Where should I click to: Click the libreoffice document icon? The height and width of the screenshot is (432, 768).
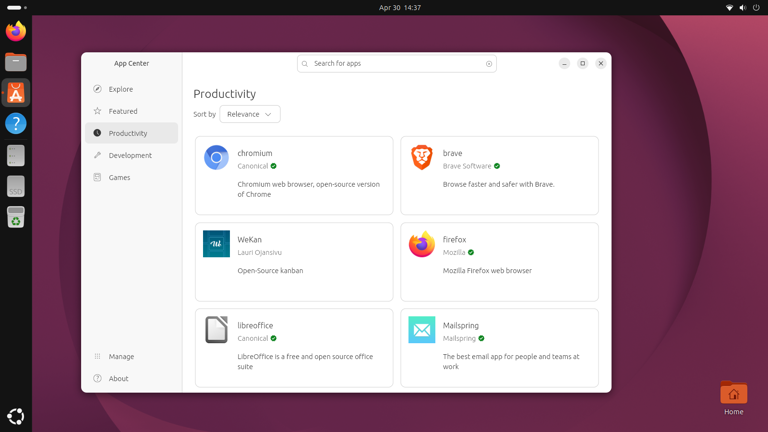(x=216, y=330)
